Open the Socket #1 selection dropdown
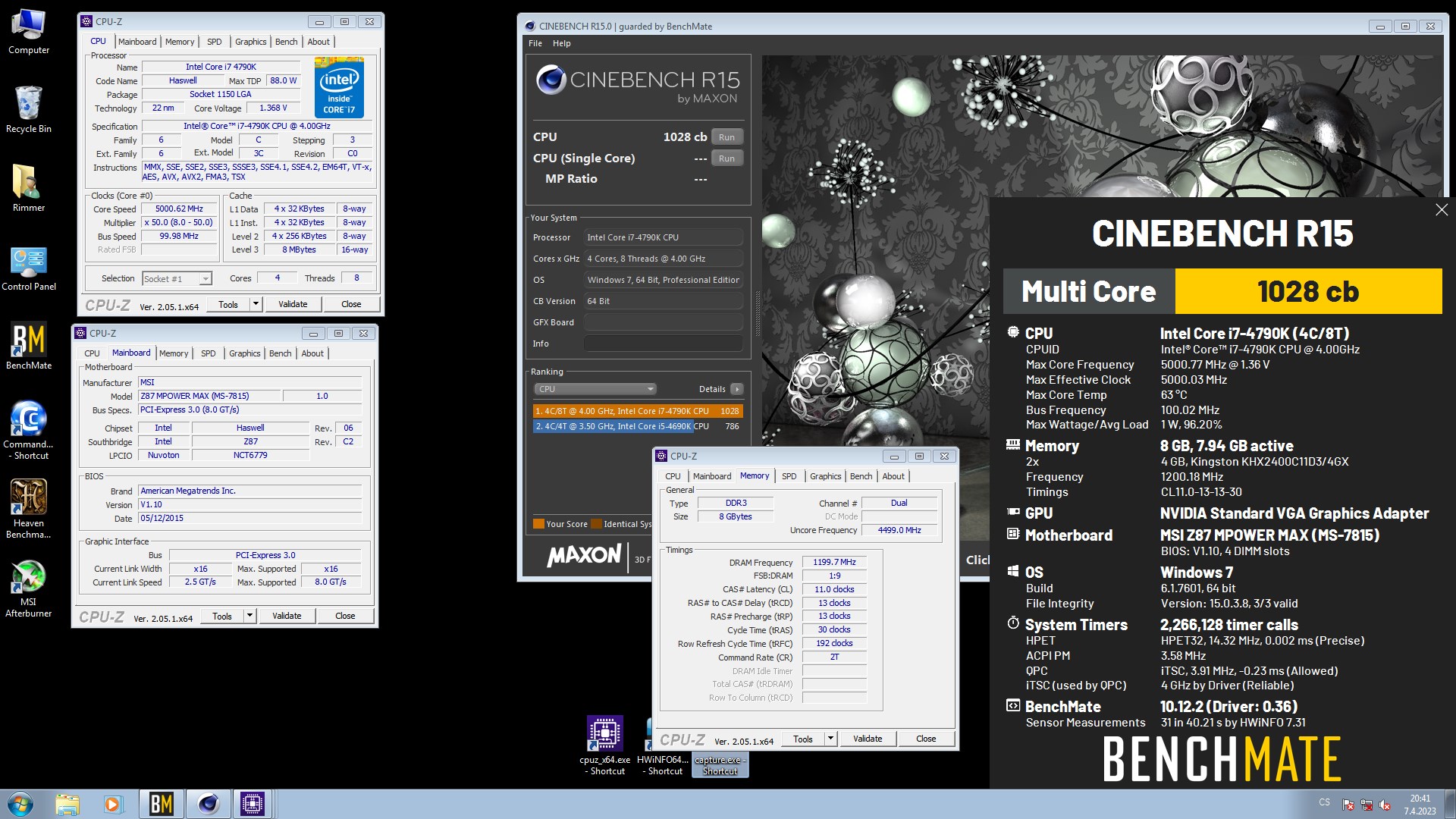 coord(177,279)
